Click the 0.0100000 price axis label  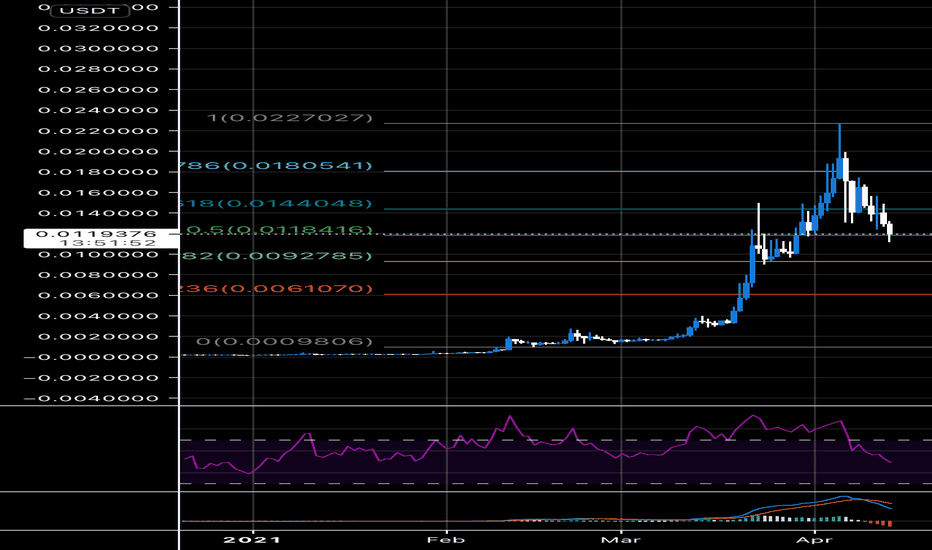(x=99, y=254)
